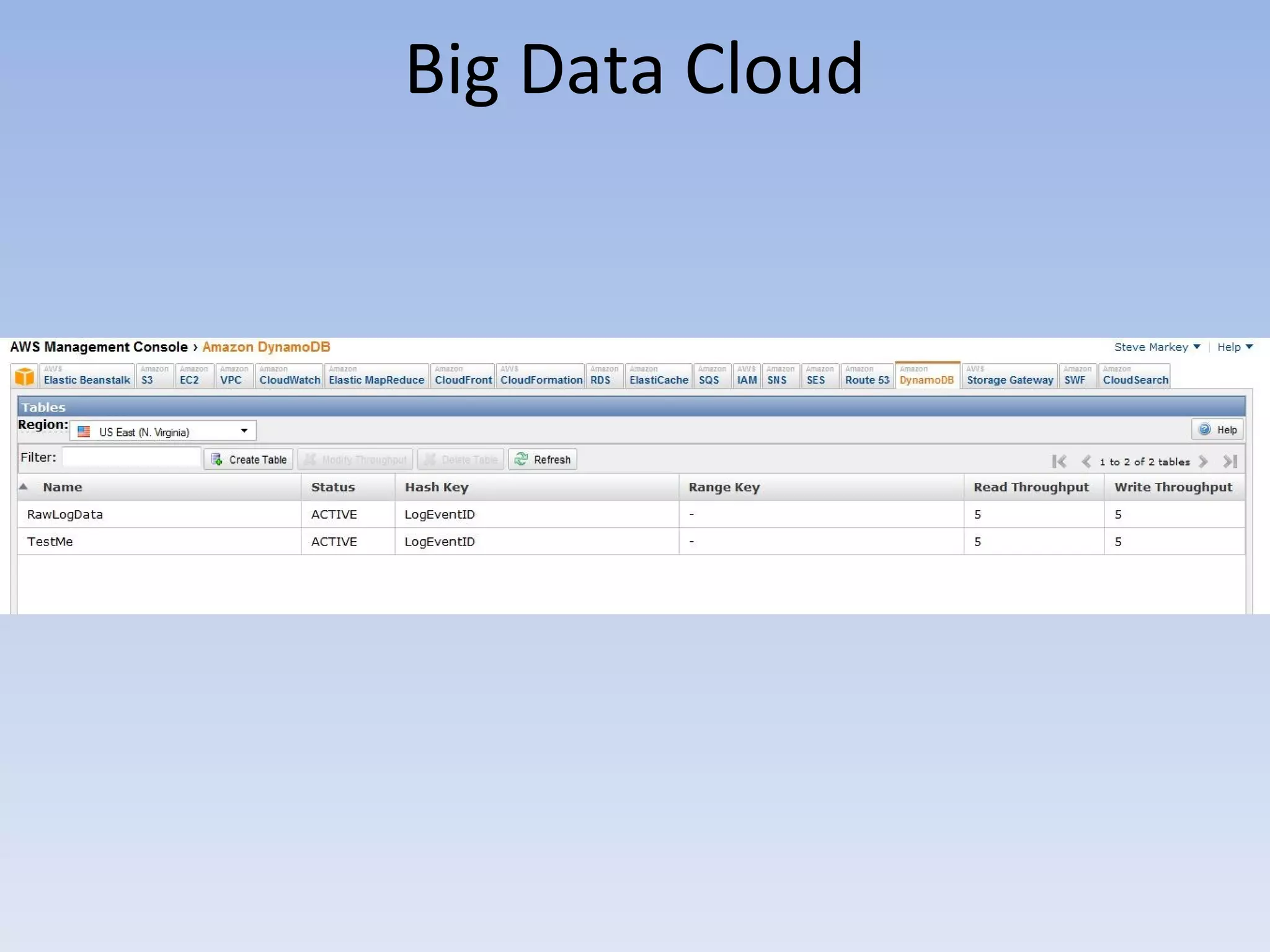The width and height of the screenshot is (1270, 952).
Task: Click the AWS orange cube home icon
Action: 25,376
